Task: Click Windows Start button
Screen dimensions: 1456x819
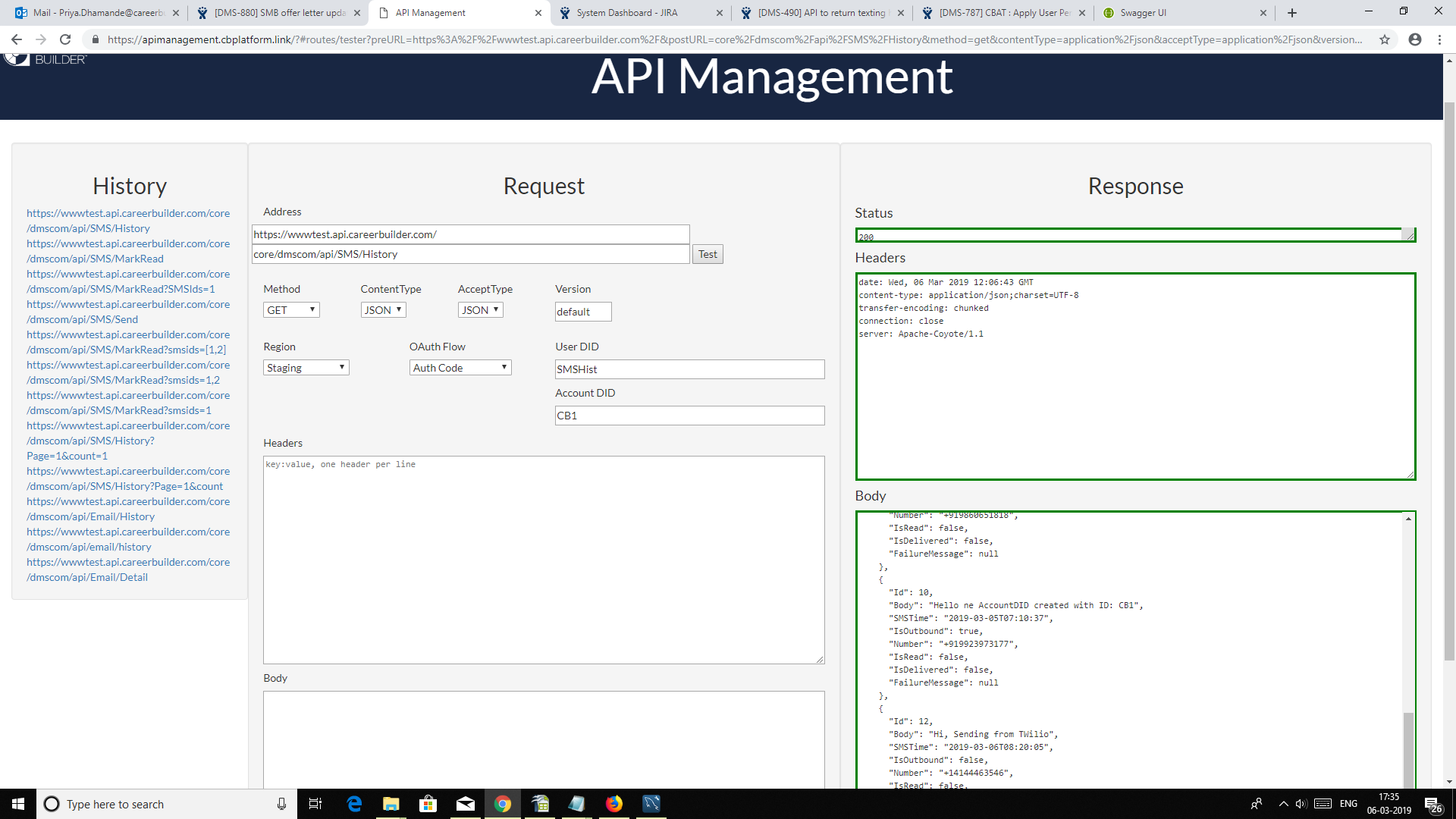Action: point(18,804)
